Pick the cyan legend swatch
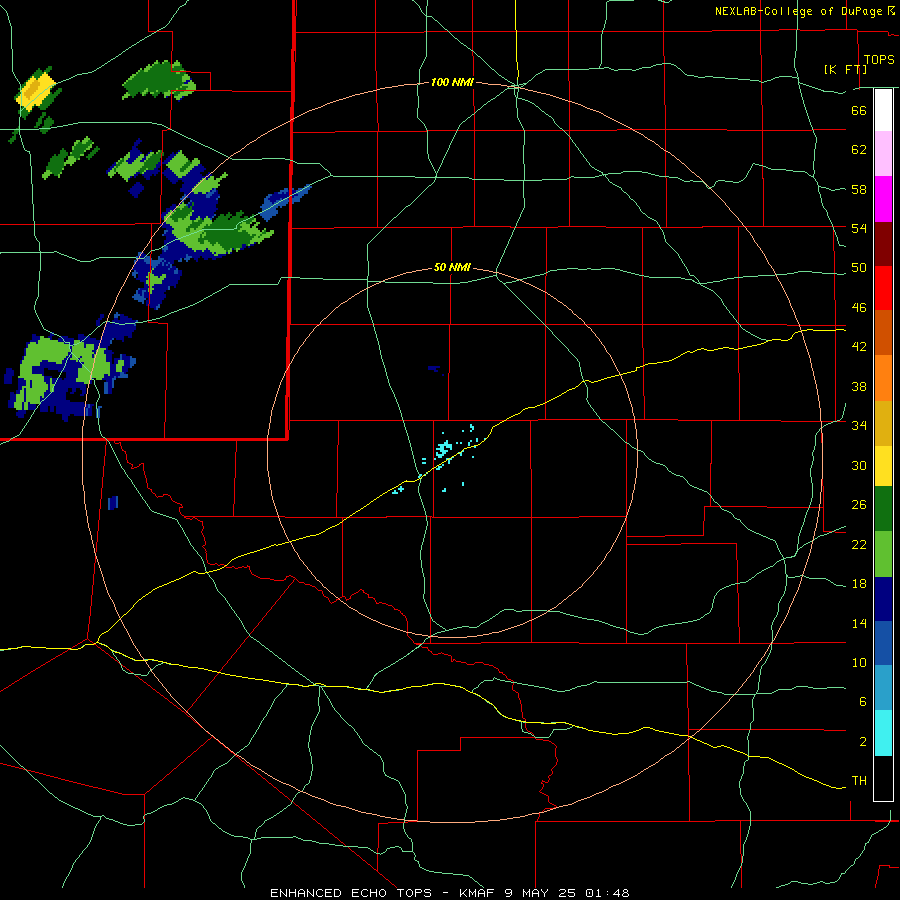The image size is (900, 900). pyautogui.click(x=883, y=733)
